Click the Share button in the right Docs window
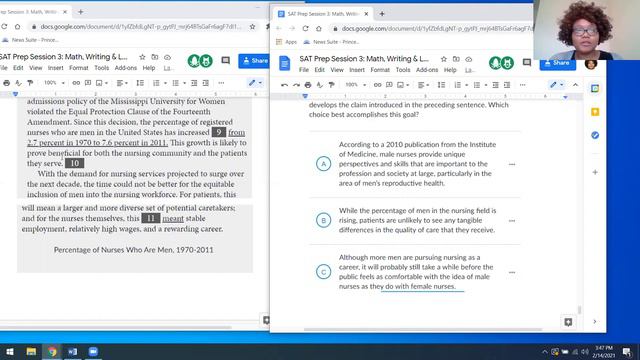This screenshot has height=360, width=640. coord(558,64)
